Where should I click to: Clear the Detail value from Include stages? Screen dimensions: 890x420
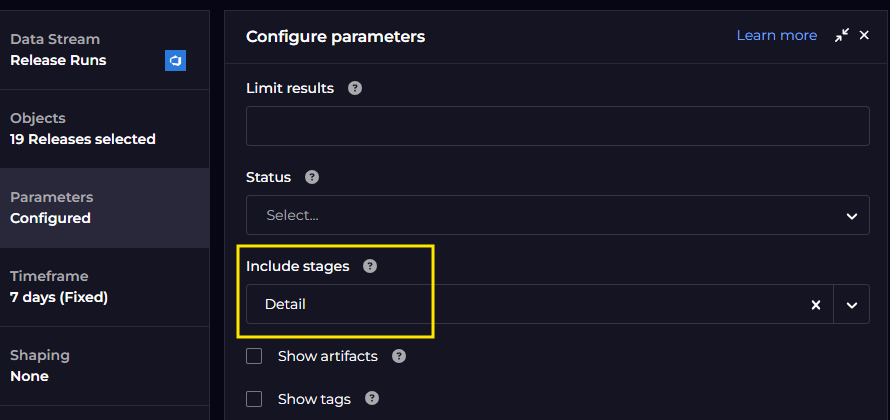tap(816, 305)
